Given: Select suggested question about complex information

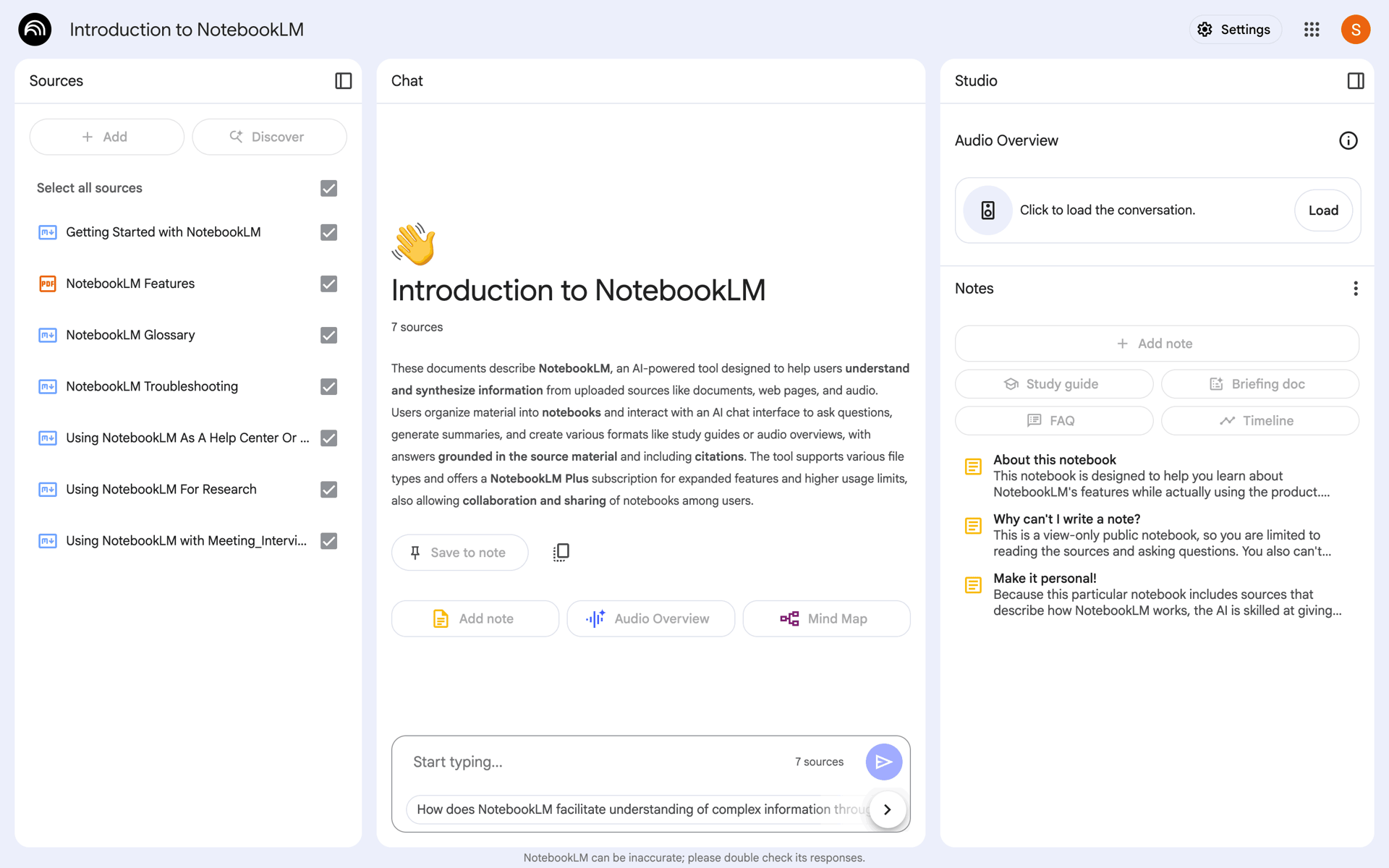Looking at the screenshot, I should [x=640, y=809].
